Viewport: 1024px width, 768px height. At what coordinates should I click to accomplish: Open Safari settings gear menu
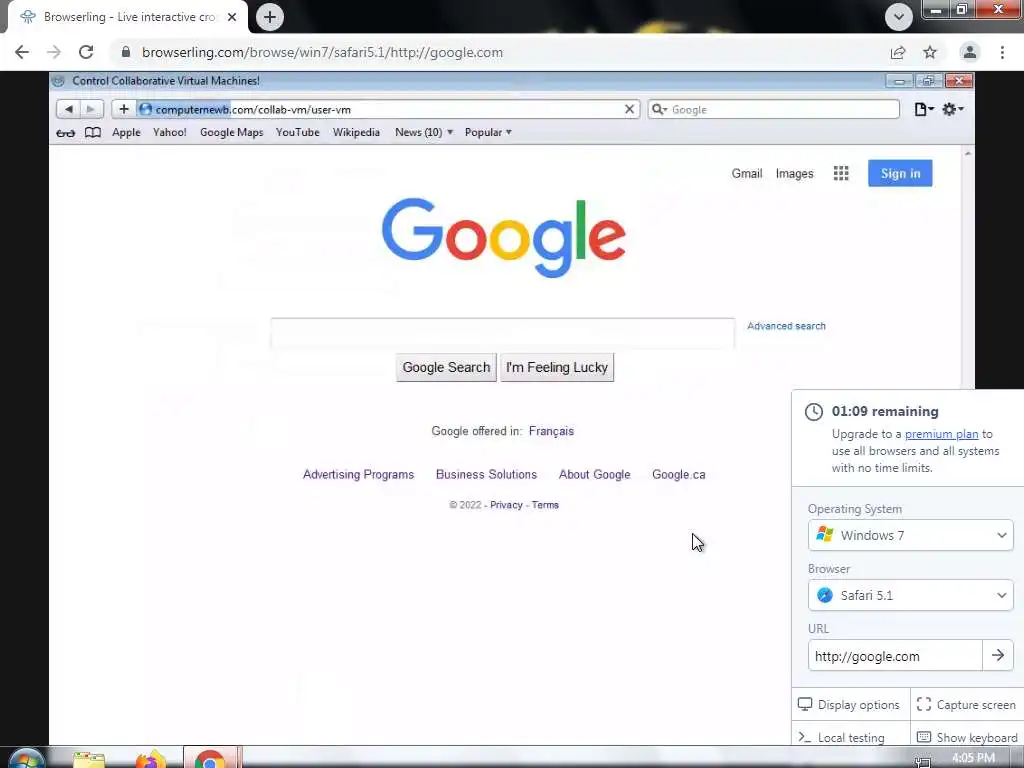[952, 109]
